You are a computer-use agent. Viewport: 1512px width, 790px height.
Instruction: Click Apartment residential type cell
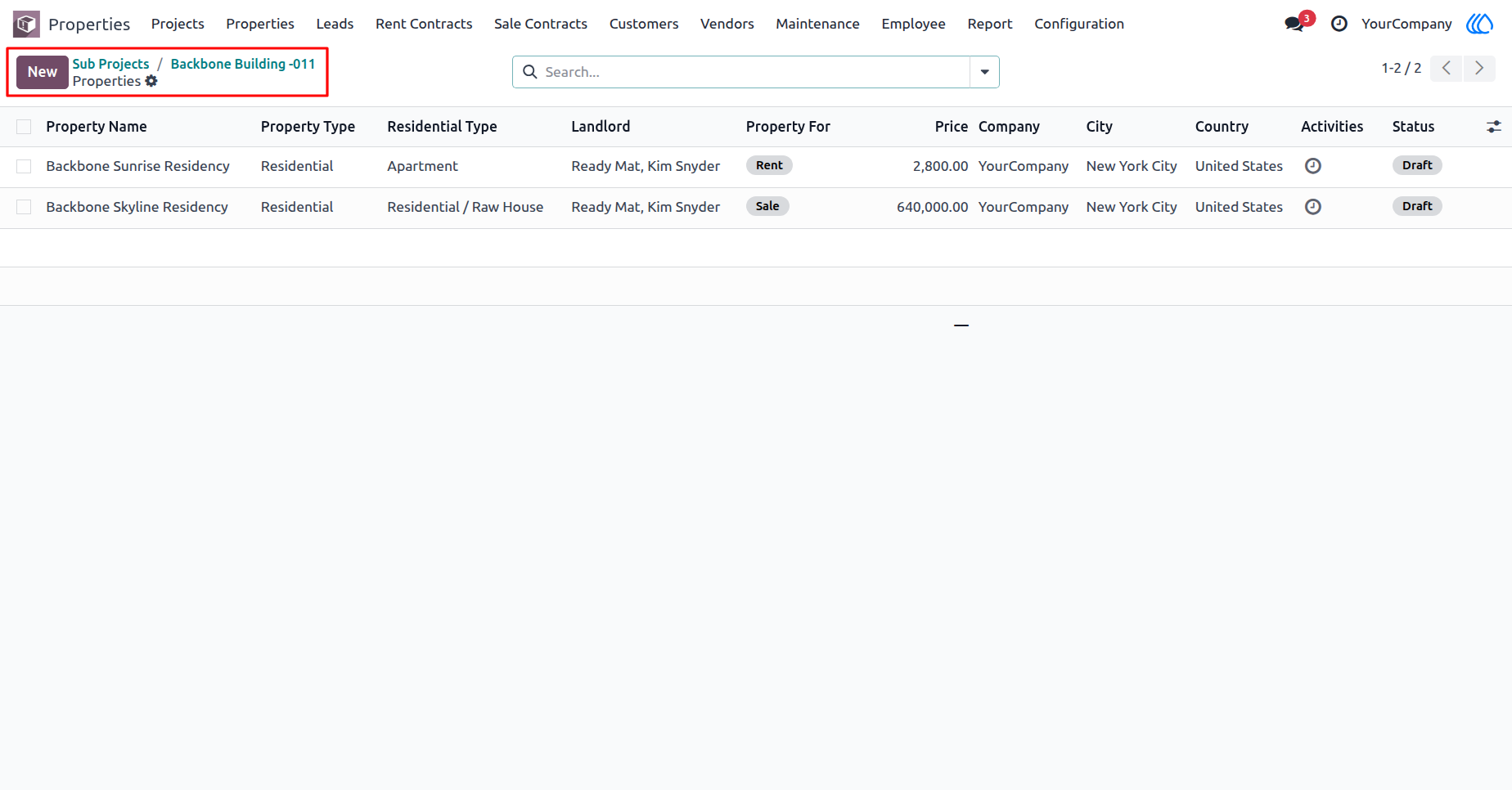[422, 166]
